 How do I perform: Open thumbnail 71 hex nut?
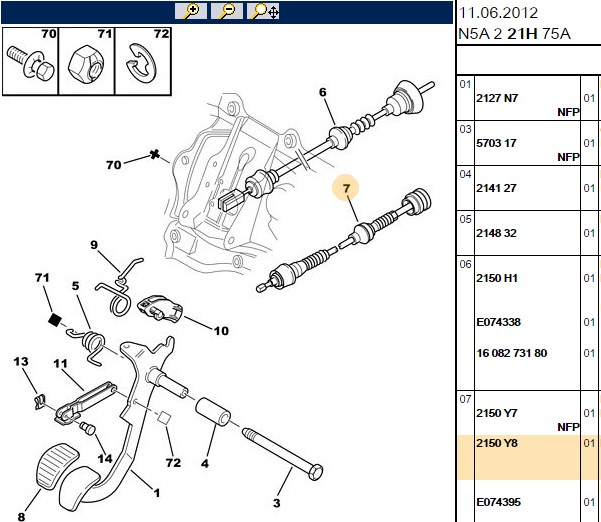(x=87, y=61)
